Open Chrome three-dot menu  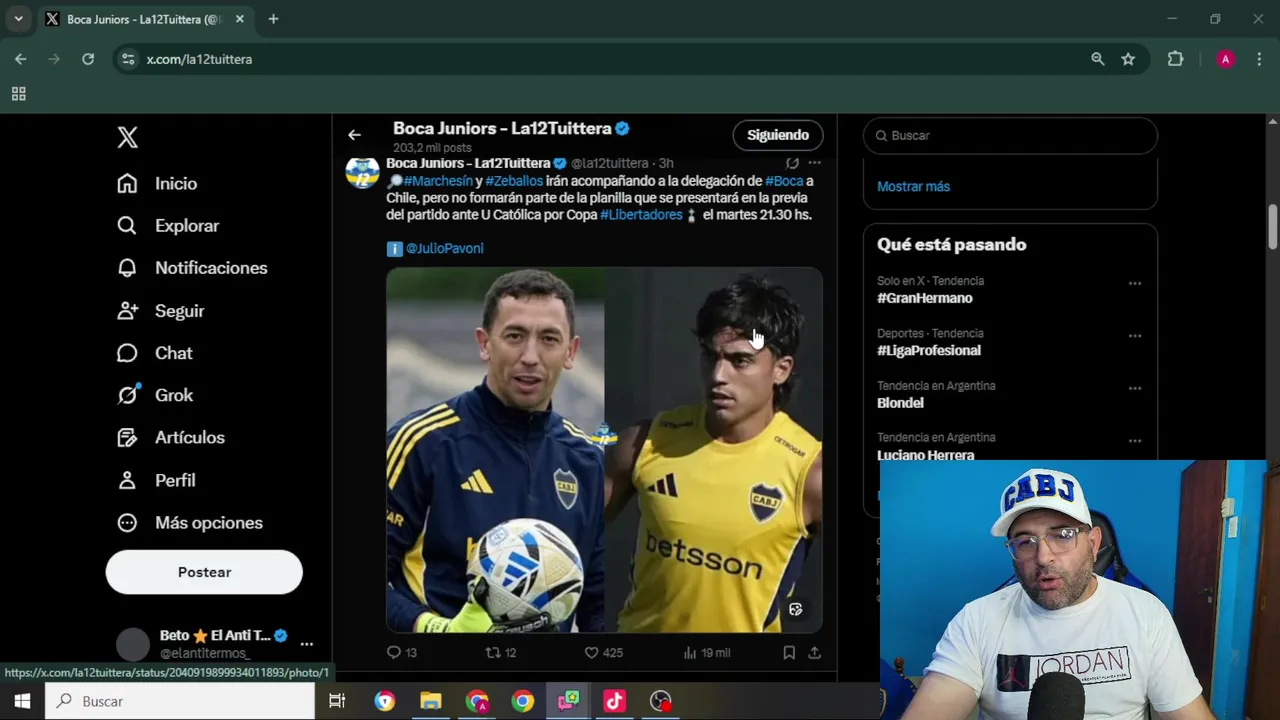[x=1258, y=59]
